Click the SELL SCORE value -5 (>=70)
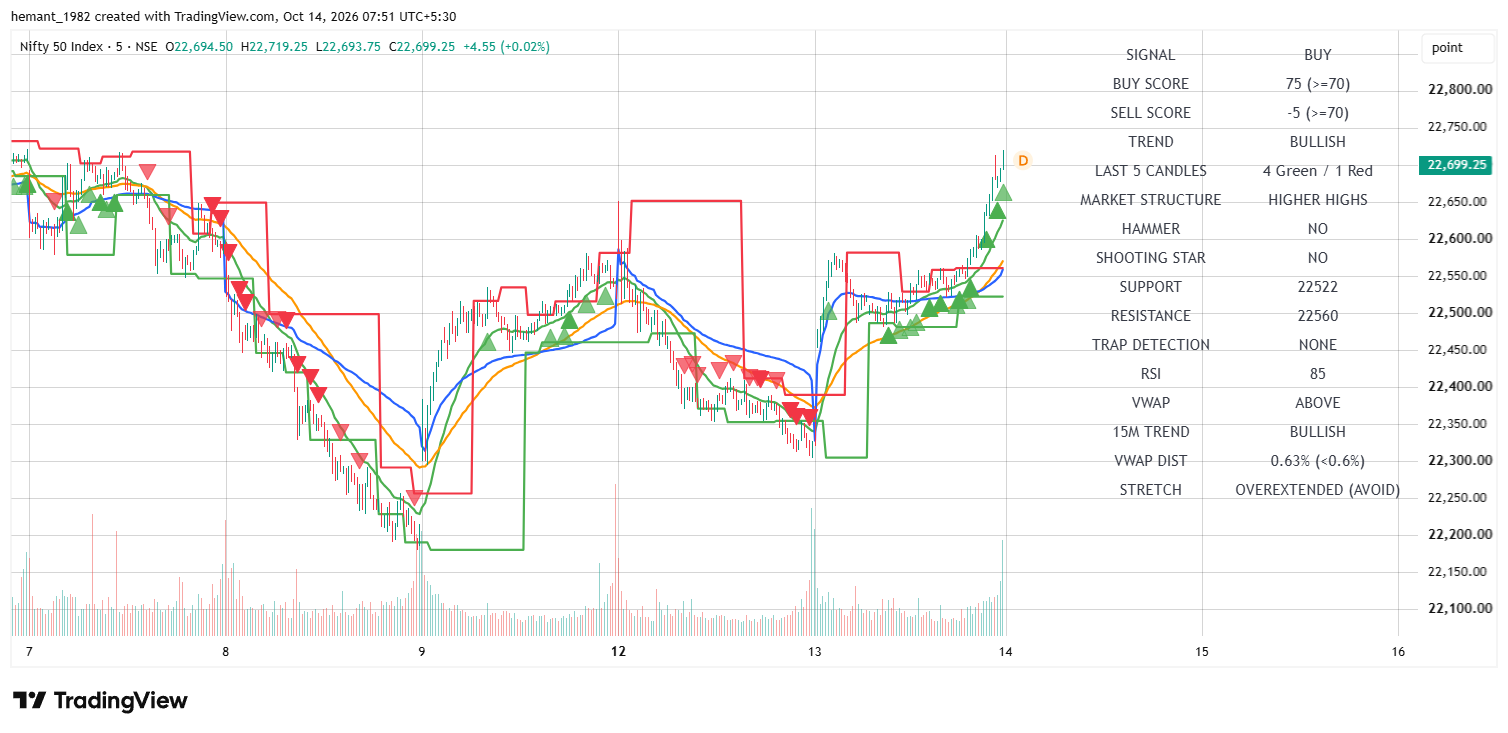1508x733 pixels. point(1318,113)
